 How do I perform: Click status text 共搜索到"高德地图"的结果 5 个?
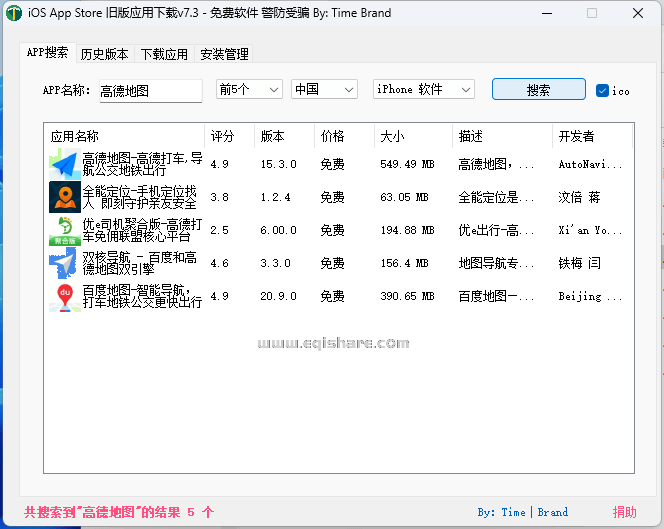click(x=119, y=512)
